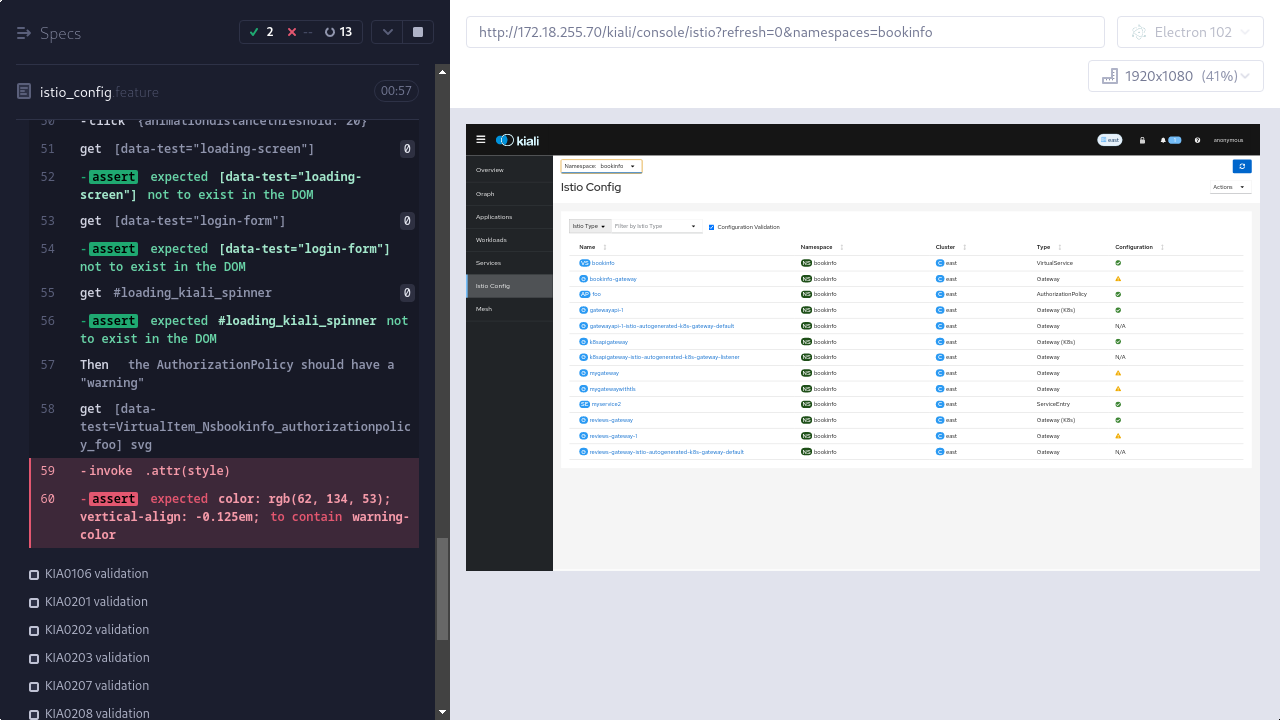Viewport: 1280px width, 720px height.
Task: Stop the test run with the square button
Action: point(418,32)
